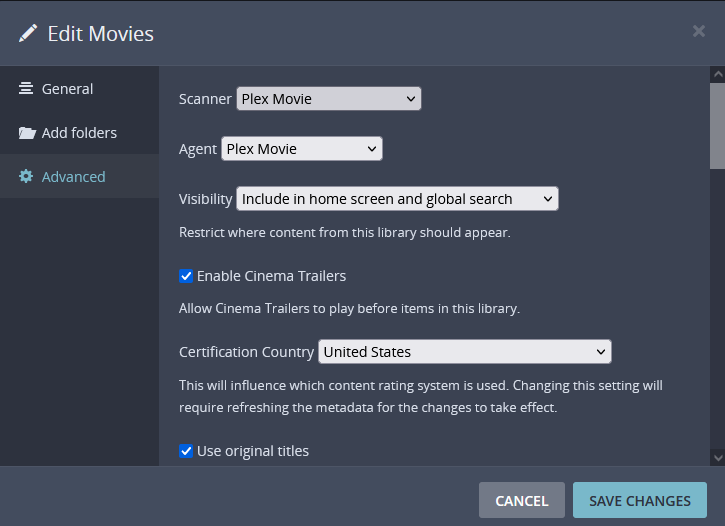The image size is (725, 526).
Task: Open the Add folders tab
Action: coord(79,133)
